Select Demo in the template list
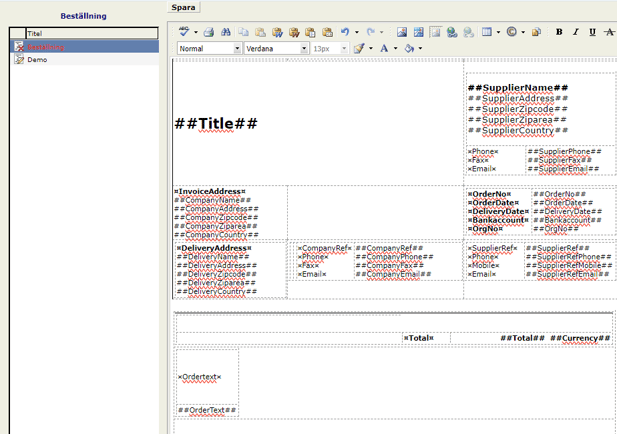 37,60
